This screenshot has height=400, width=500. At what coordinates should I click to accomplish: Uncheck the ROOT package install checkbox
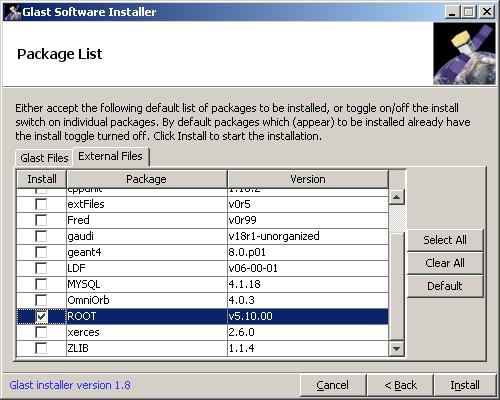pyautogui.click(x=41, y=316)
